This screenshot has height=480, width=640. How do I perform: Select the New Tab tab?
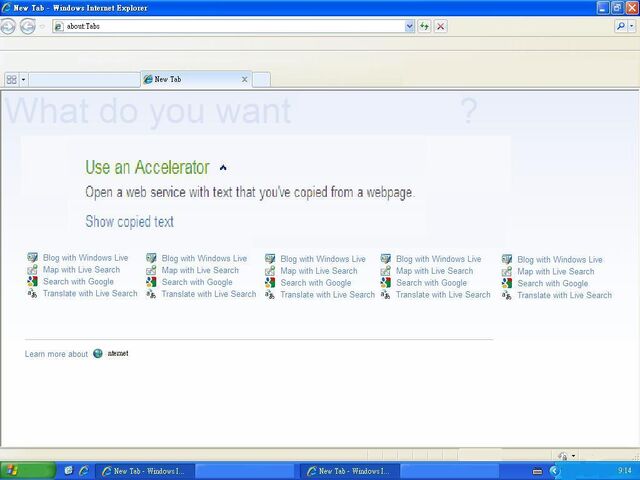pyautogui.click(x=196, y=79)
